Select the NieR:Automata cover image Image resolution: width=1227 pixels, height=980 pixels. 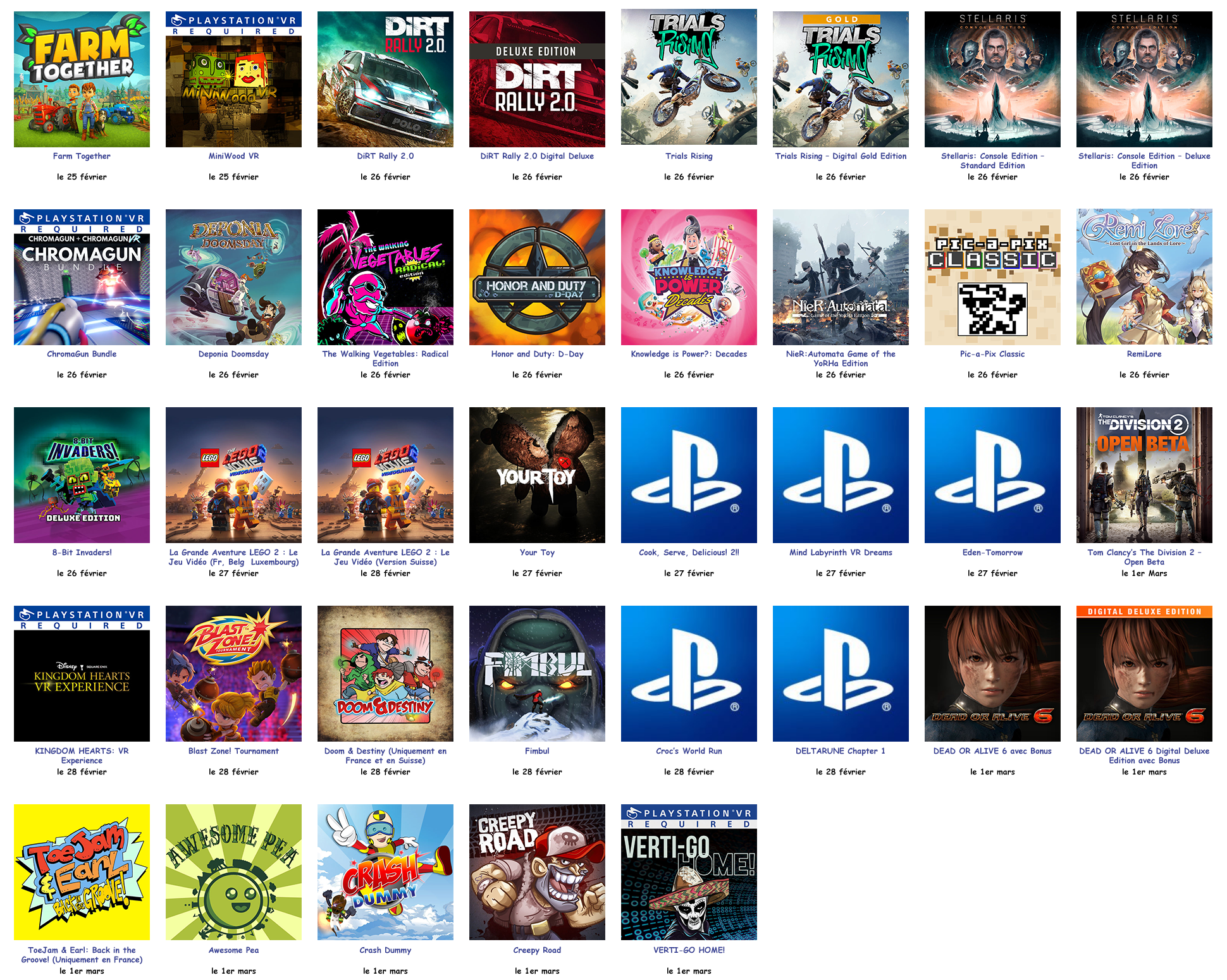pyautogui.click(x=841, y=277)
